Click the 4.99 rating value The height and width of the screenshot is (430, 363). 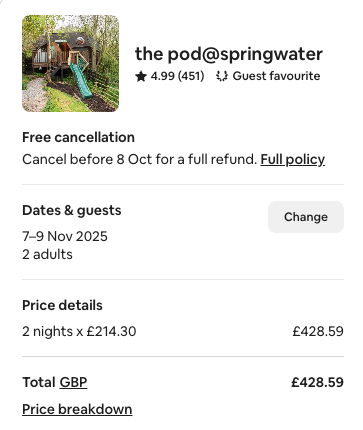click(x=163, y=76)
